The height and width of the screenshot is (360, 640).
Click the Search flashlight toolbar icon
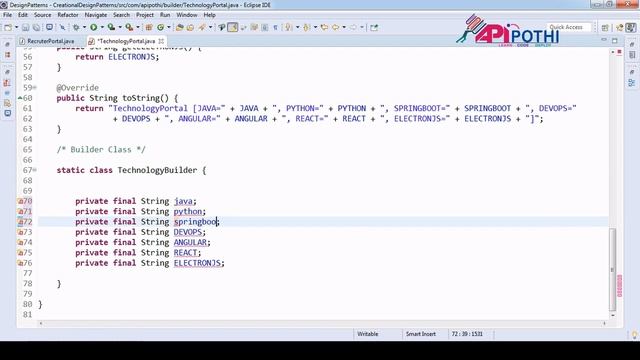[202, 27]
